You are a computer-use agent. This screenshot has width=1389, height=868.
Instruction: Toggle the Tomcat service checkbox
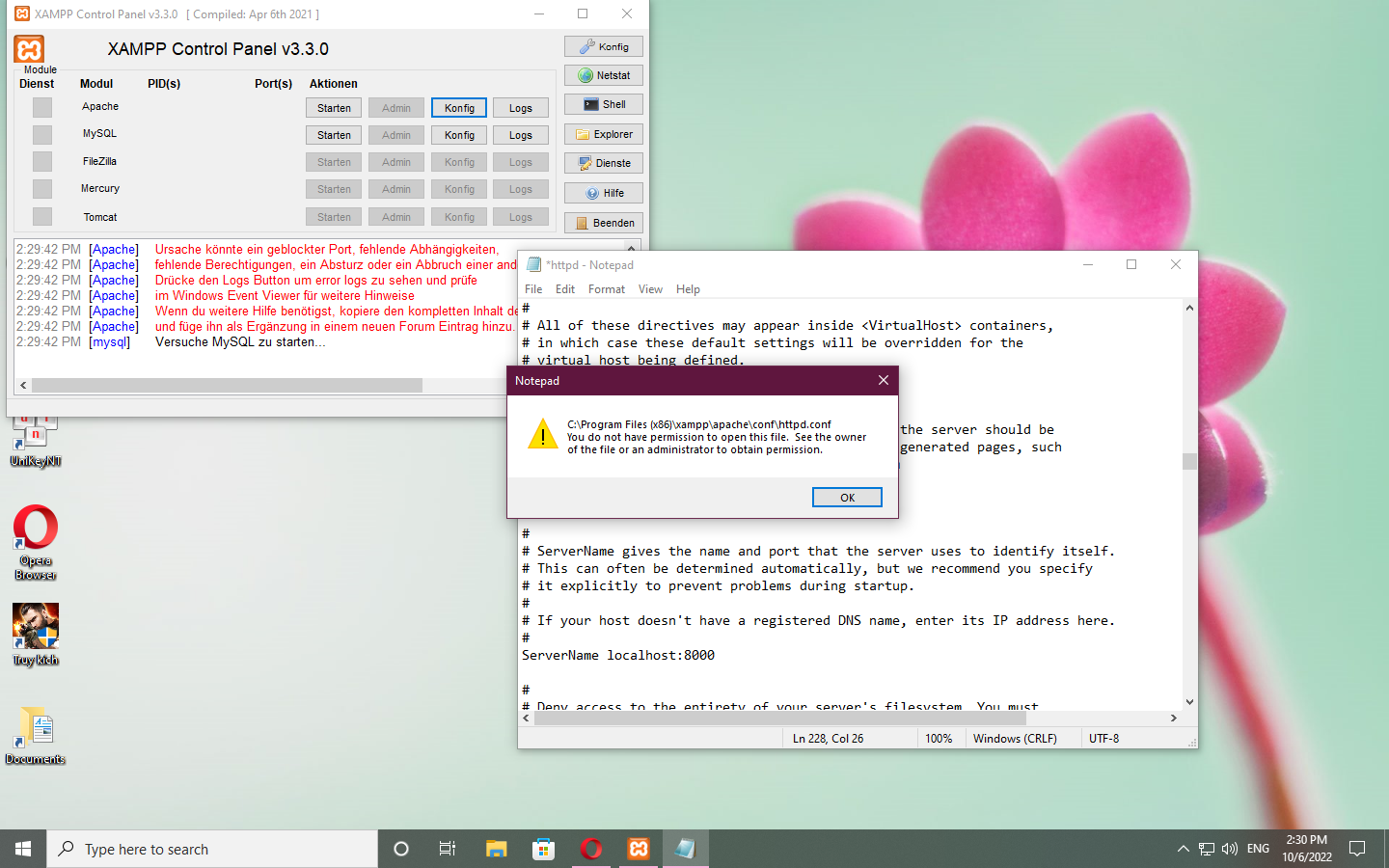42,216
